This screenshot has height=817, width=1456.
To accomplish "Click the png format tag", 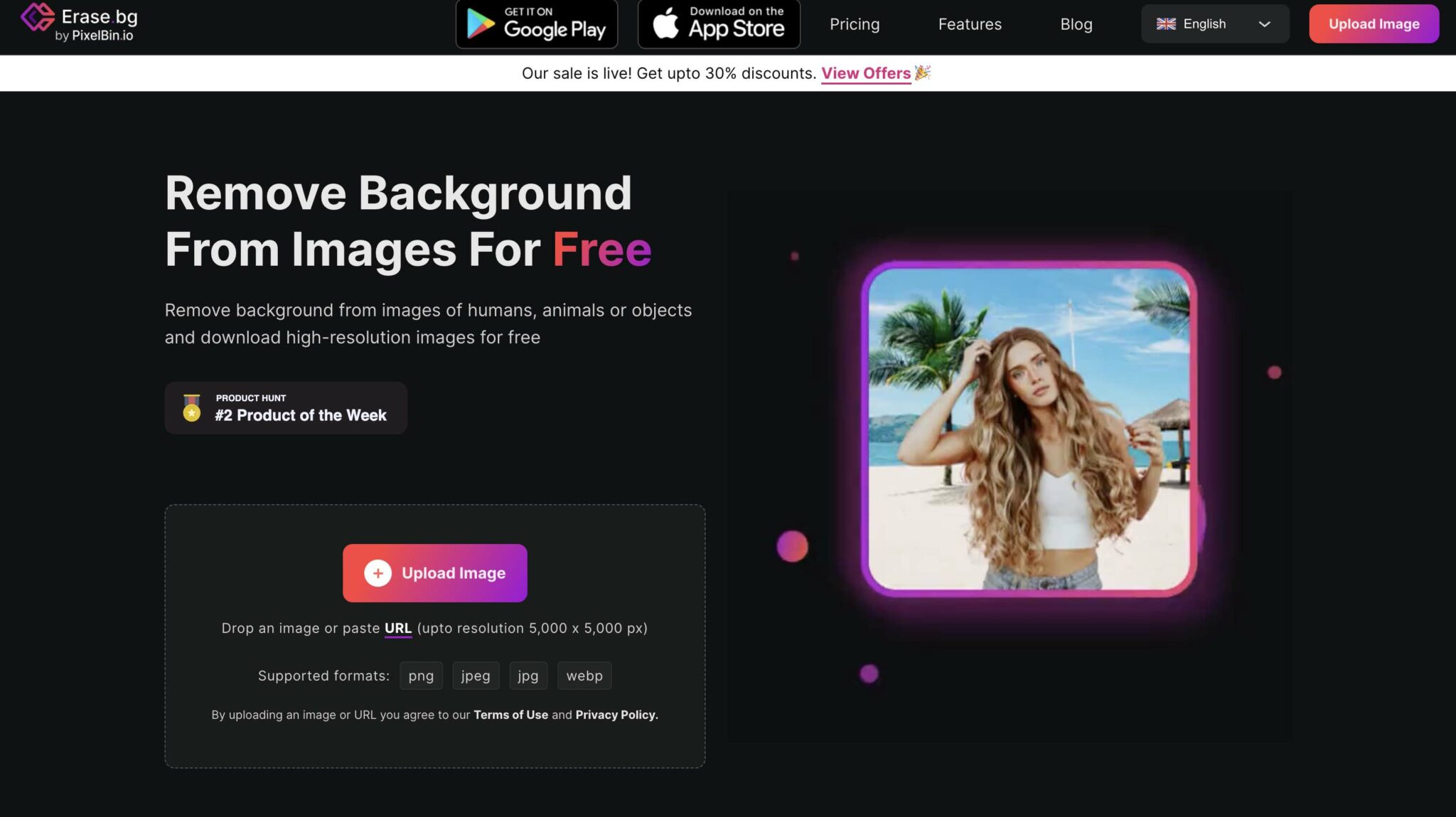I will coord(421,676).
